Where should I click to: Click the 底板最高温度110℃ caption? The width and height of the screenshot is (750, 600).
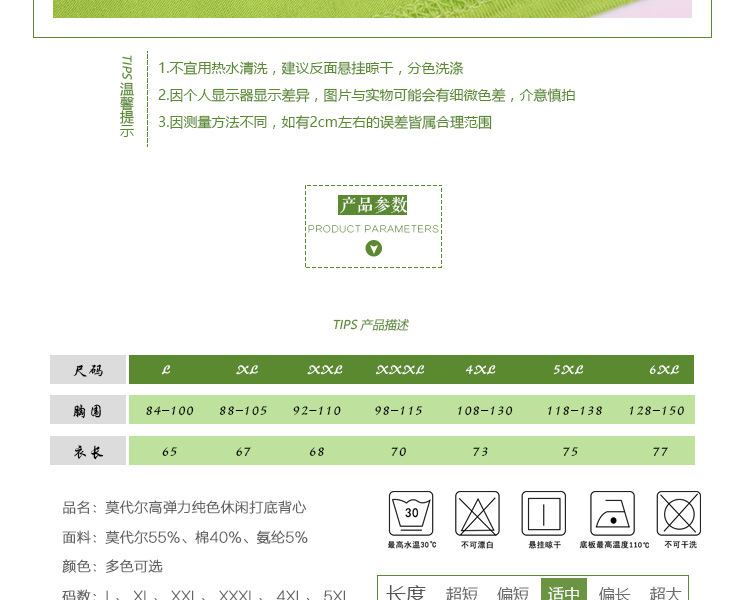click(x=614, y=544)
